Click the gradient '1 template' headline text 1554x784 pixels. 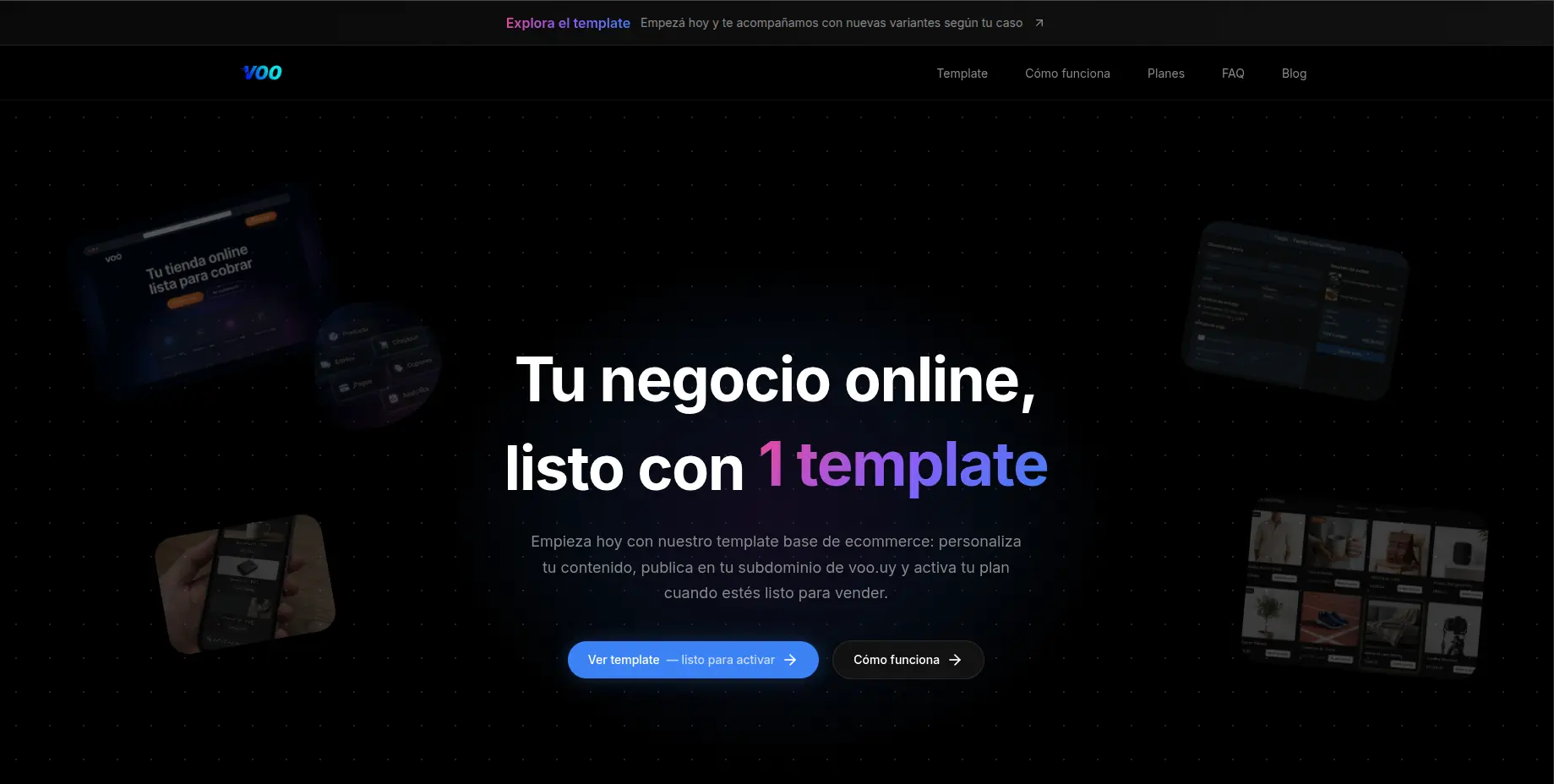pos(902,465)
